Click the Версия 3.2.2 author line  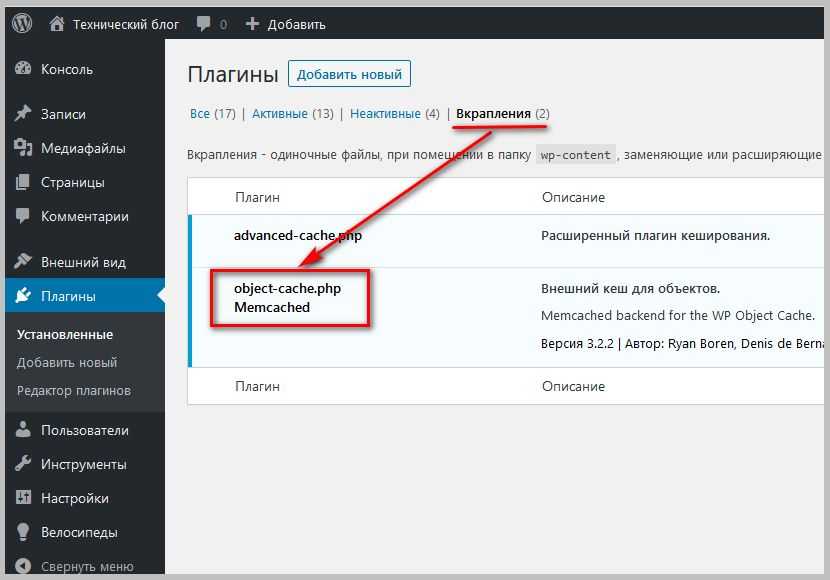pyautogui.click(x=682, y=343)
